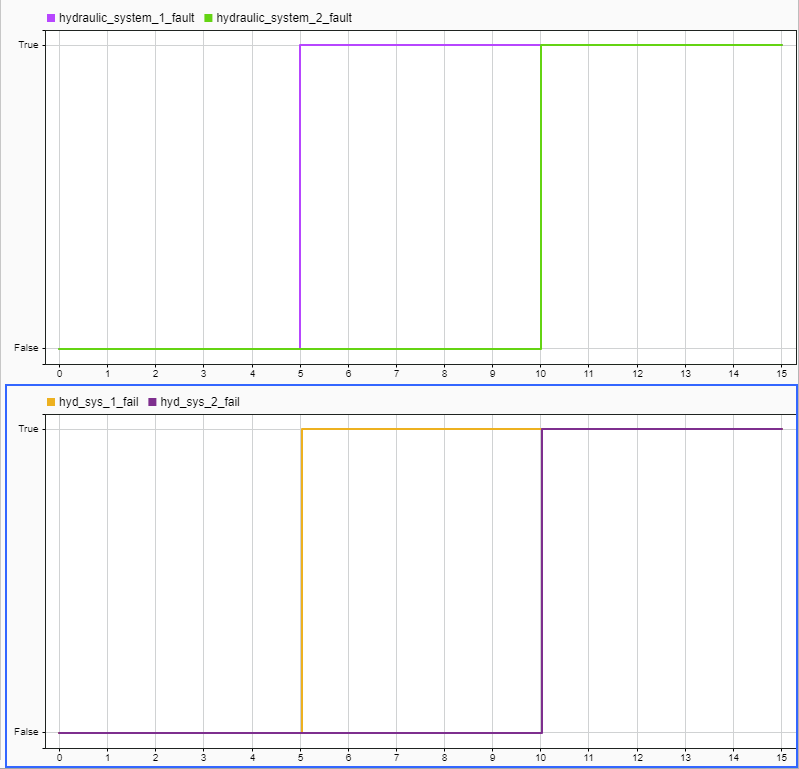
Task: Click orange swatch beside hyd_sys_1_fail
Action: 51,402
